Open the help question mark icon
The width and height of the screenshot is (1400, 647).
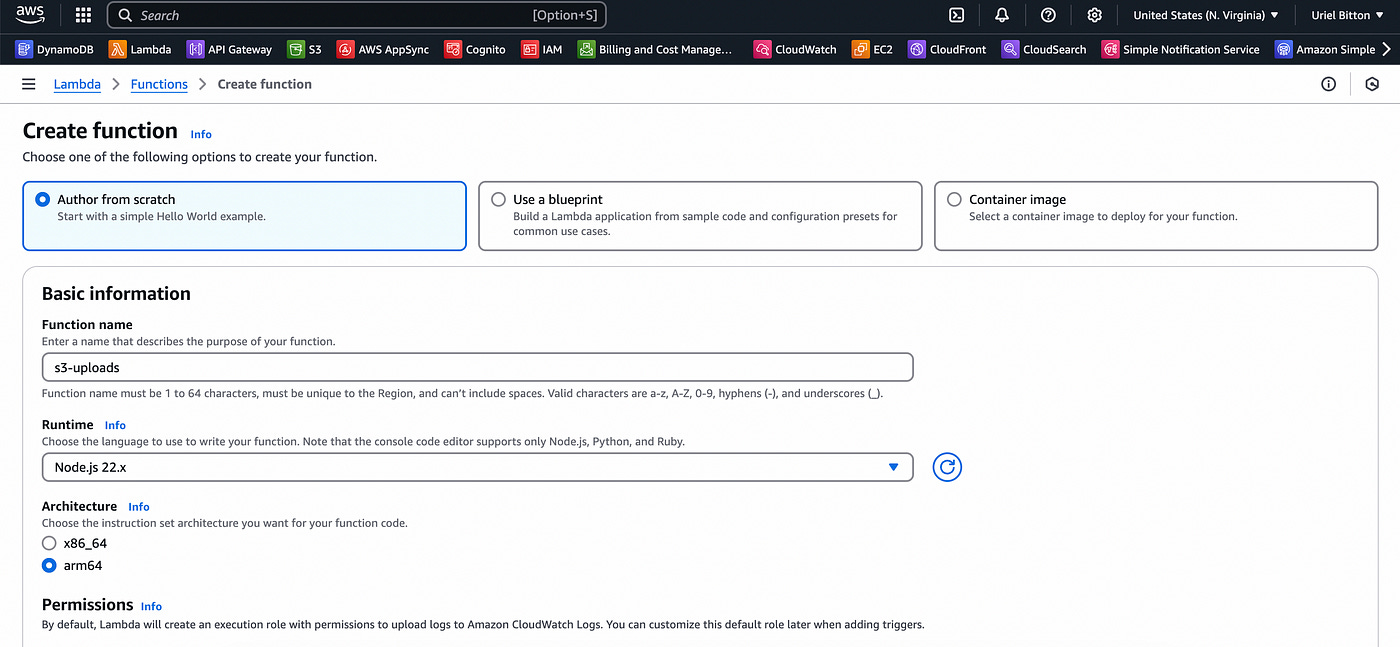tap(1048, 15)
